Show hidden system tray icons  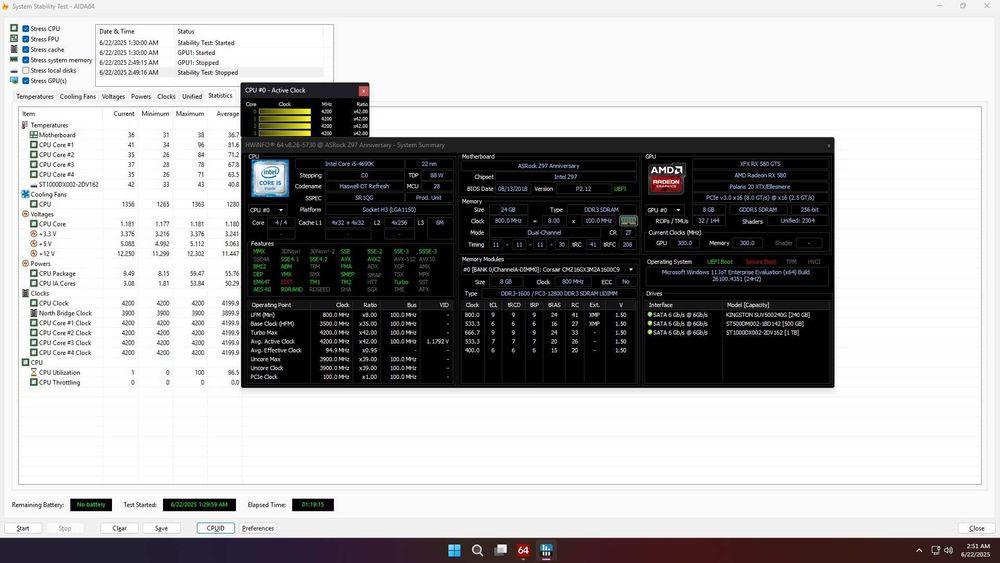pyautogui.click(x=919, y=550)
